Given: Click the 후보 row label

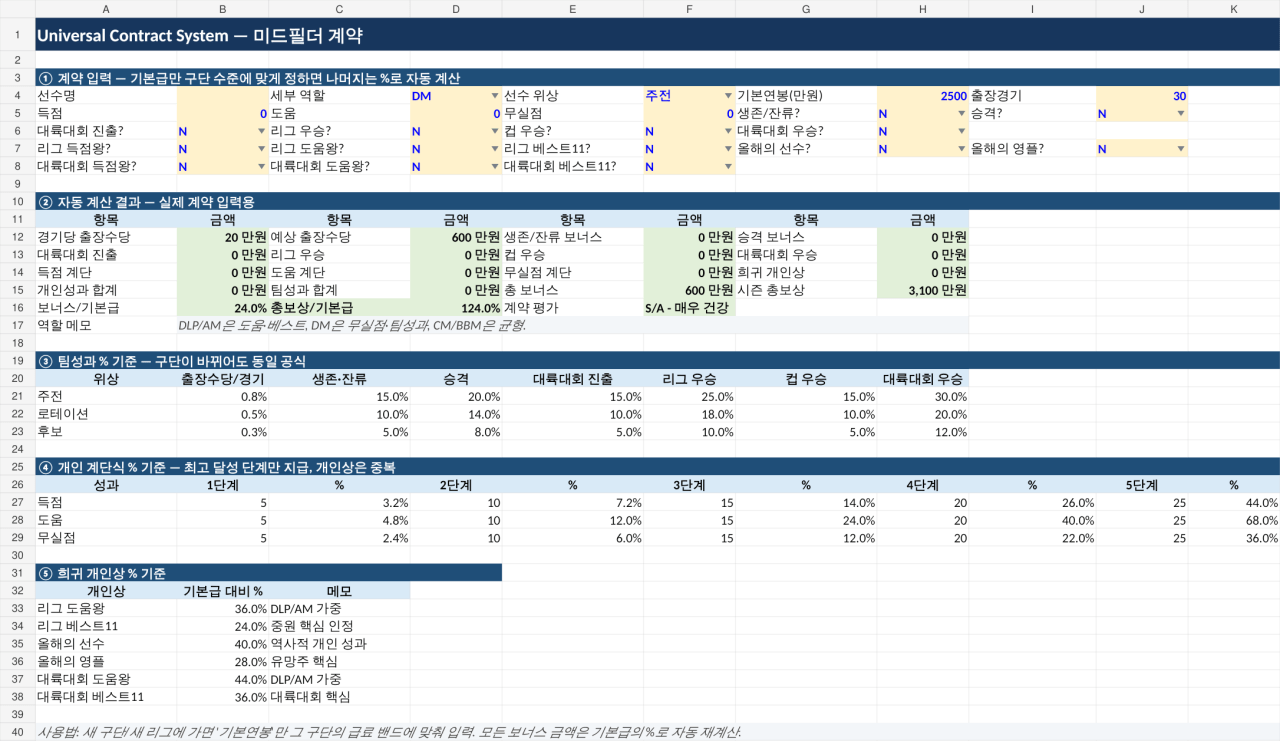Looking at the screenshot, I should 106,432.
